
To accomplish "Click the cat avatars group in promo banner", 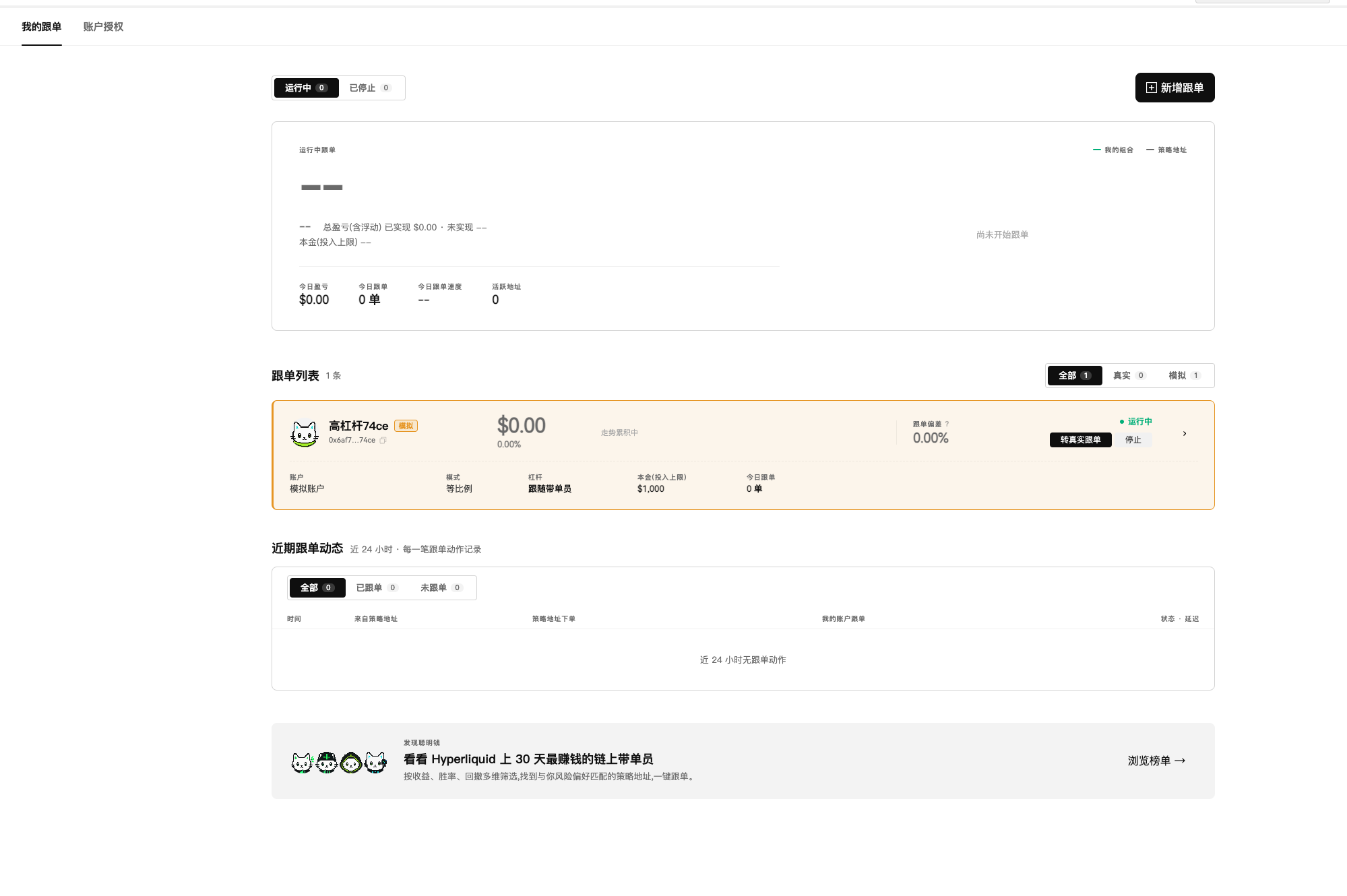I will pos(339,762).
